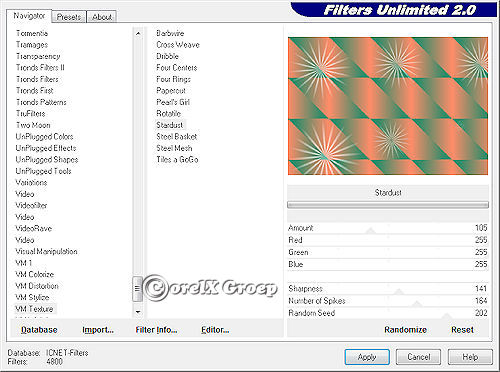Viewport: 500px width, 372px height.
Task: Select the Barbwire filter
Action: tap(170, 33)
